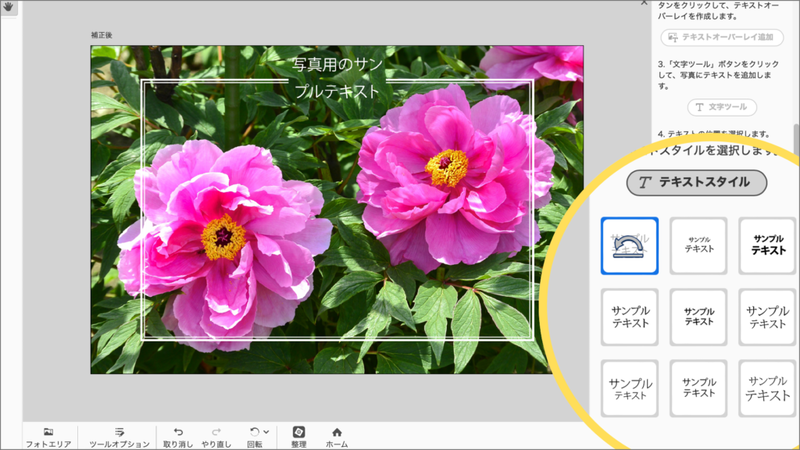Expand the rotate dropdown arrow
Screen dimensions: 800x450
click(266, 432)
